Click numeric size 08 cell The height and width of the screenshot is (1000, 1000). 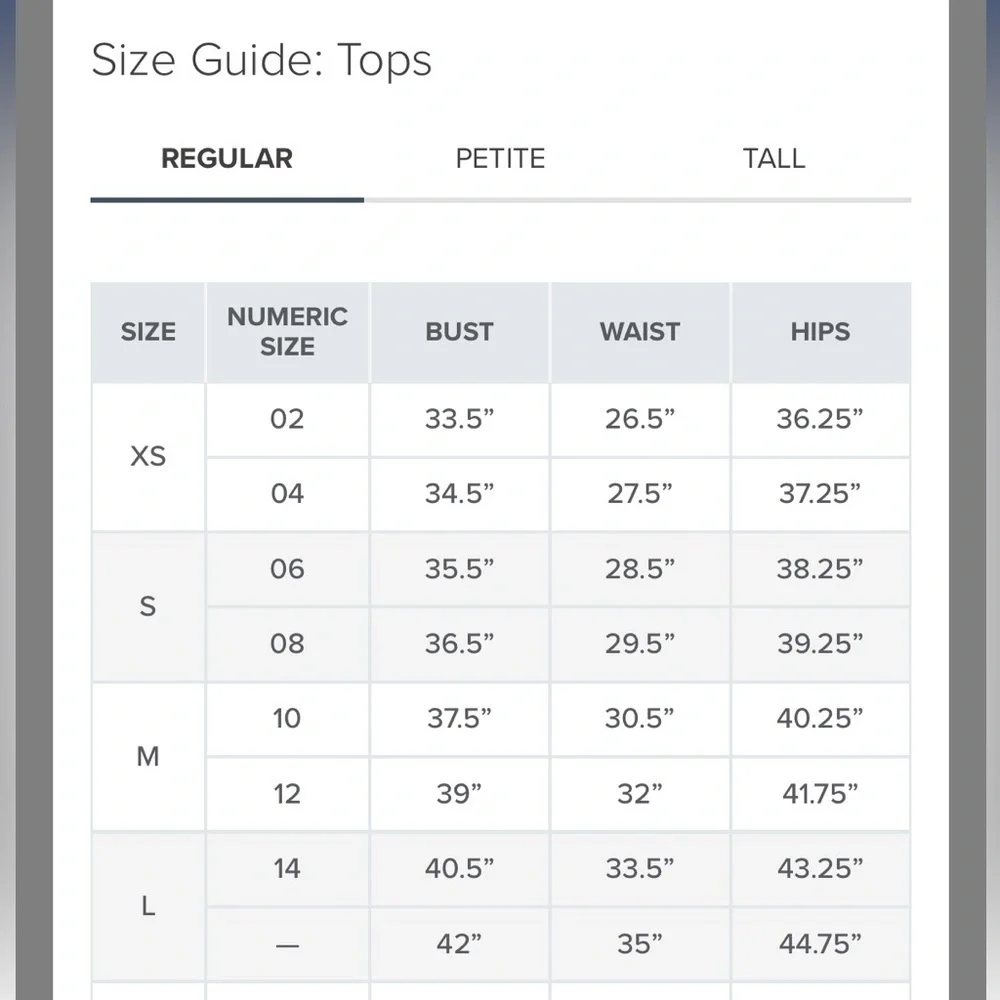[288, 644]
